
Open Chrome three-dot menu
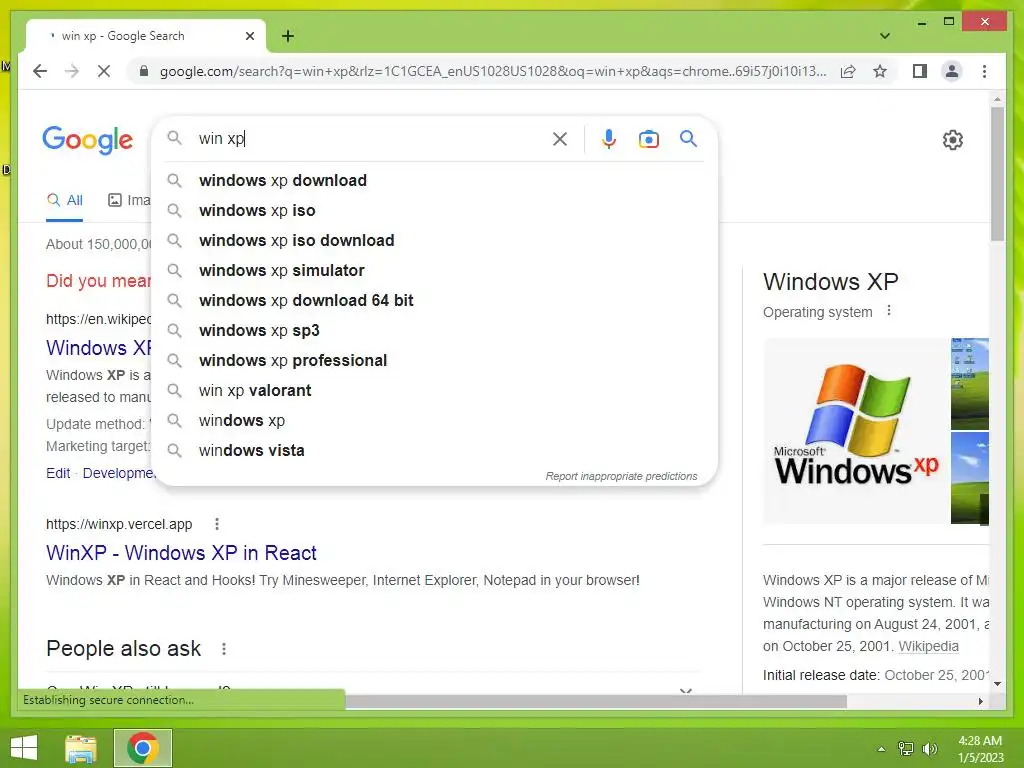[984, 71]
